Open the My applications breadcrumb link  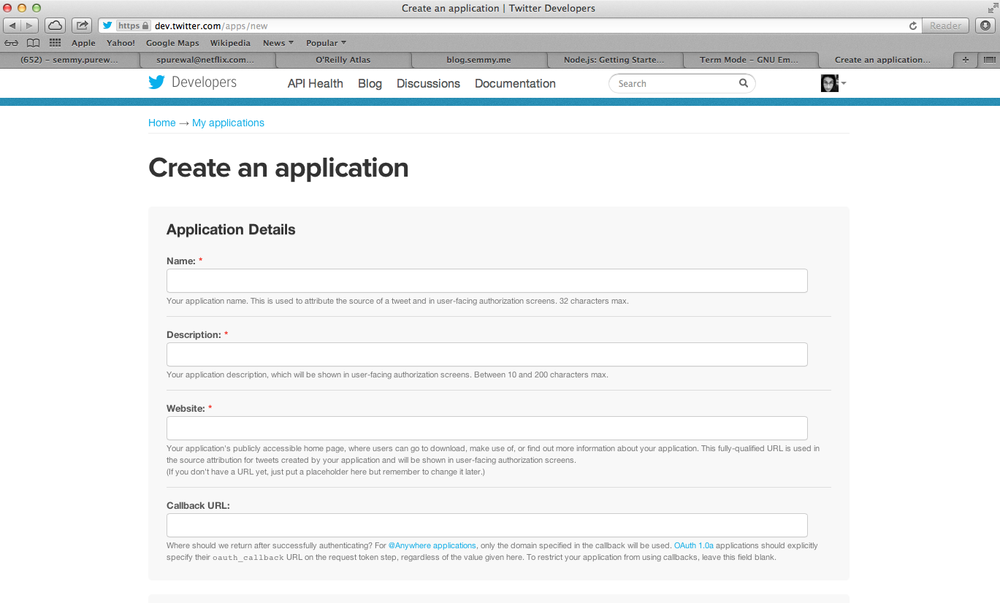coord(228,122)
